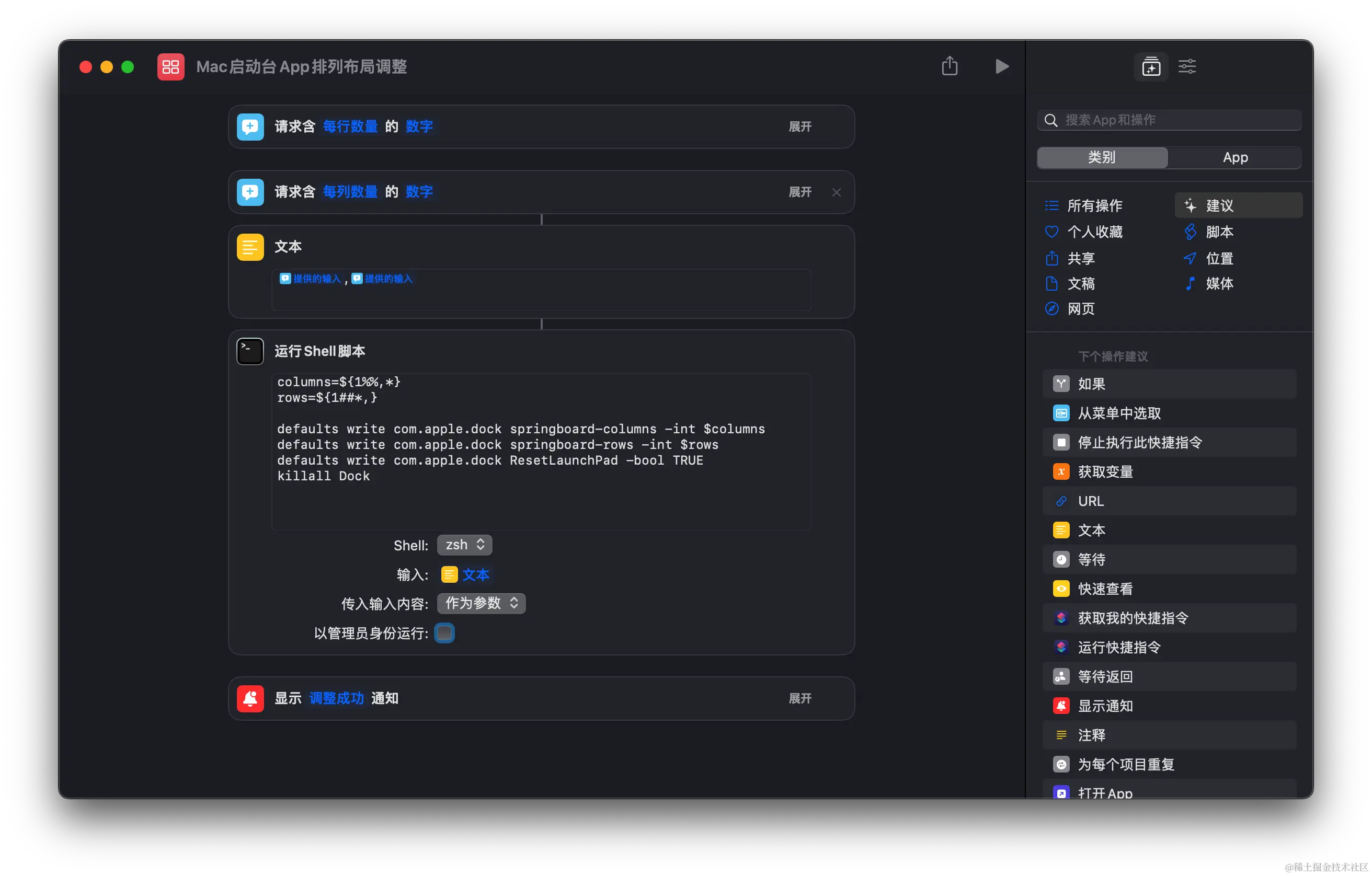The height and width of the screenshot is (876, 1372).
Task: Click the red grid shortcut icon
Action: click(170, 66)
